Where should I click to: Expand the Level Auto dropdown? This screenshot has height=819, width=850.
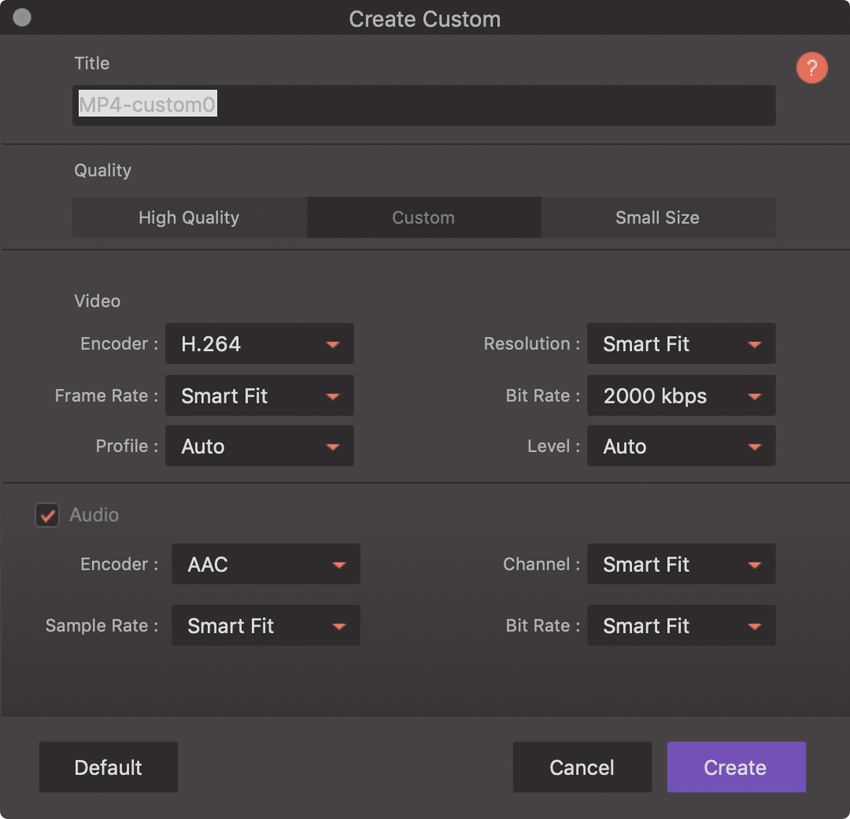pyautogui.click(x=681, y=447)
